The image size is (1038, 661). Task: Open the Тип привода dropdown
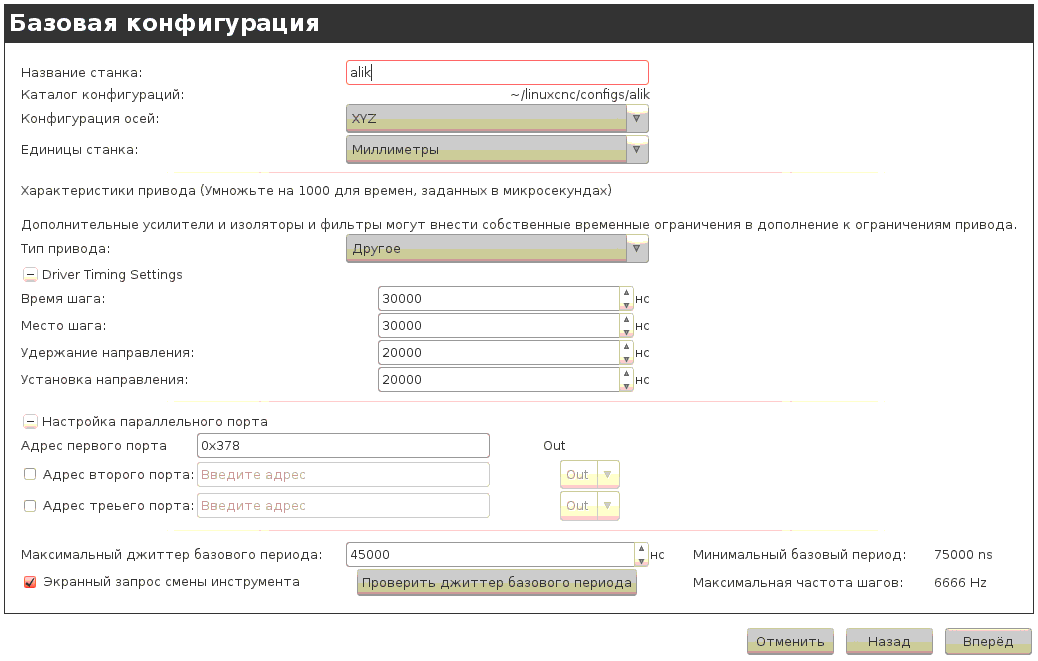click(x=497, y=249)
